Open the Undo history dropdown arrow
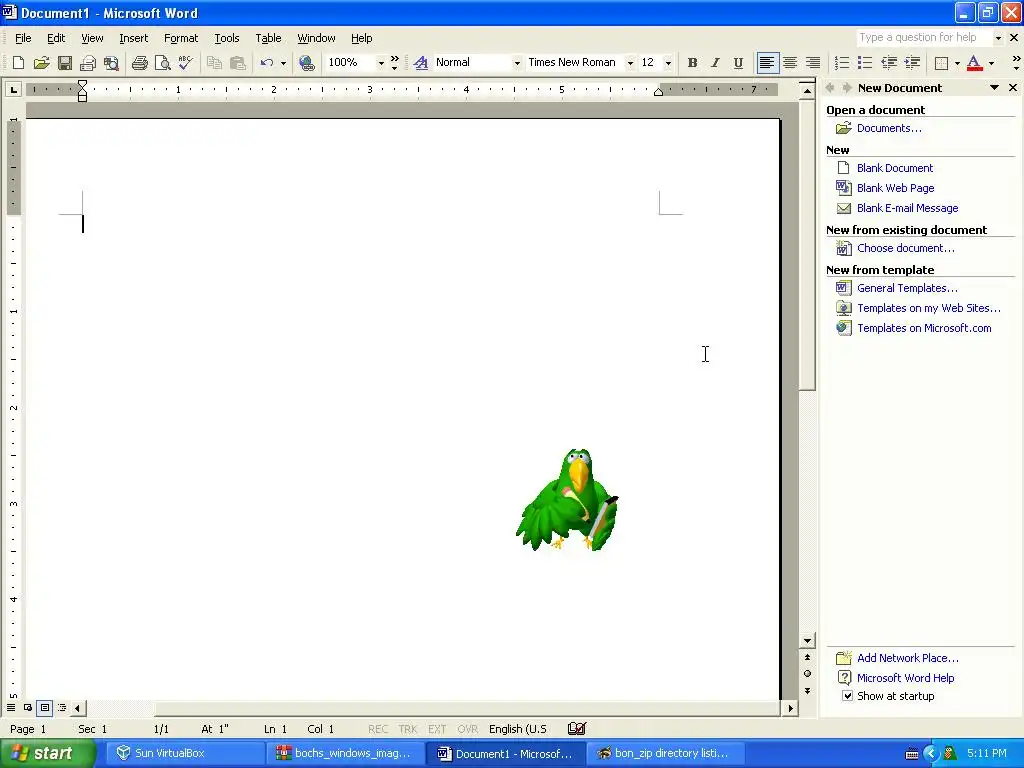 coord(283,63)
